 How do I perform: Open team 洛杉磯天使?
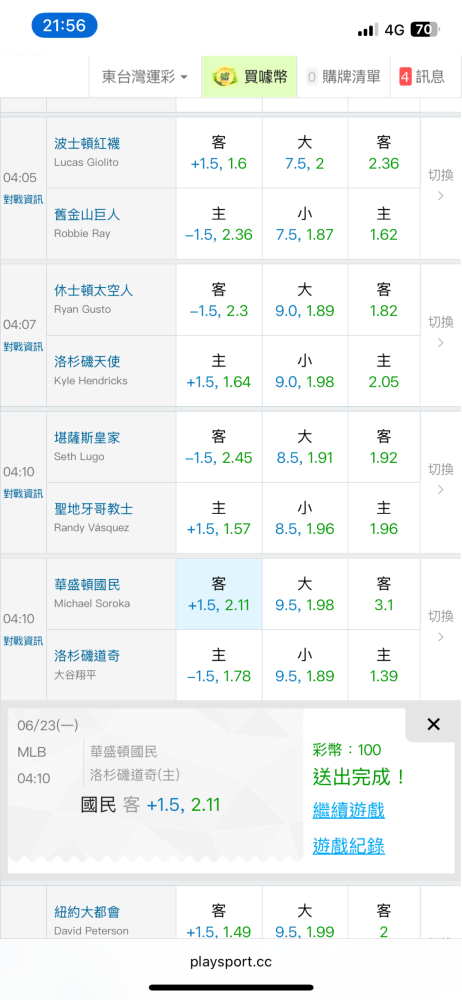click(87, 362)
